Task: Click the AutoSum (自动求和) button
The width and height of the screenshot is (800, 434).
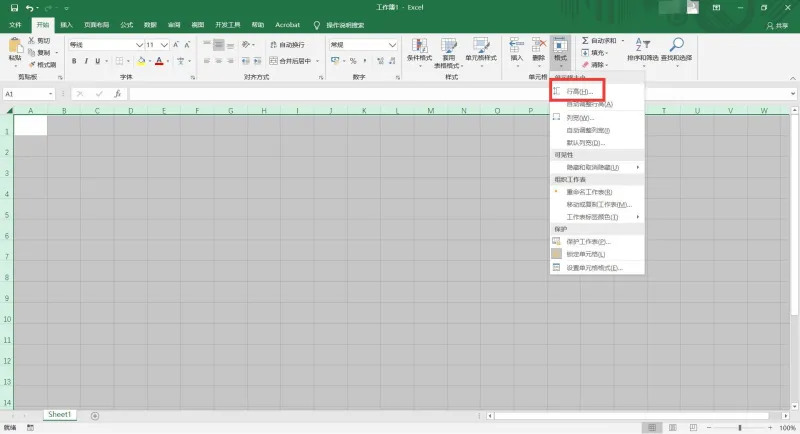Action: (x=599, y=40)
